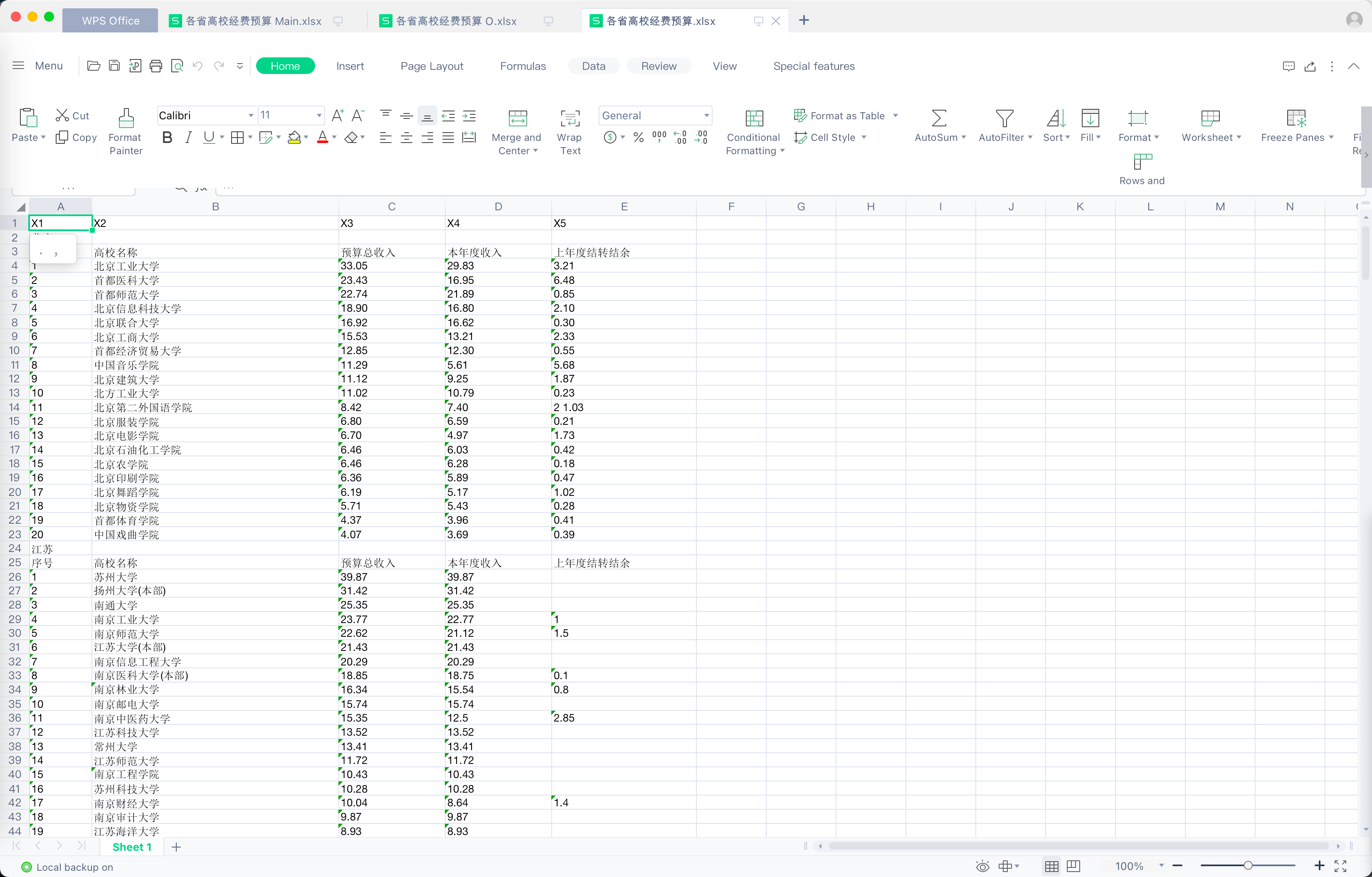Align text to the left
This screenshot has width=1372, height=877.
click(386, 137)
